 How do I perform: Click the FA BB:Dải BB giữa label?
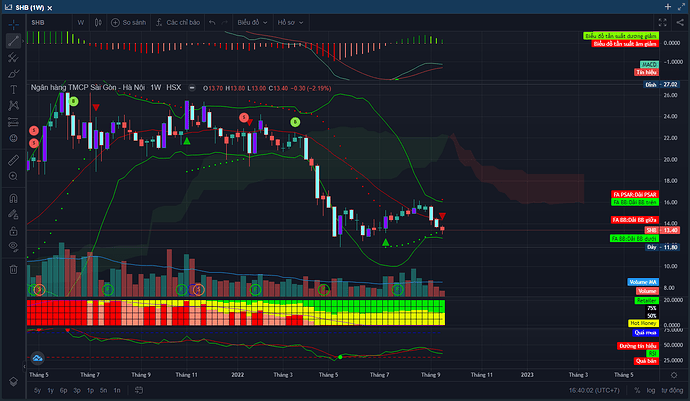tap(635, 220)
